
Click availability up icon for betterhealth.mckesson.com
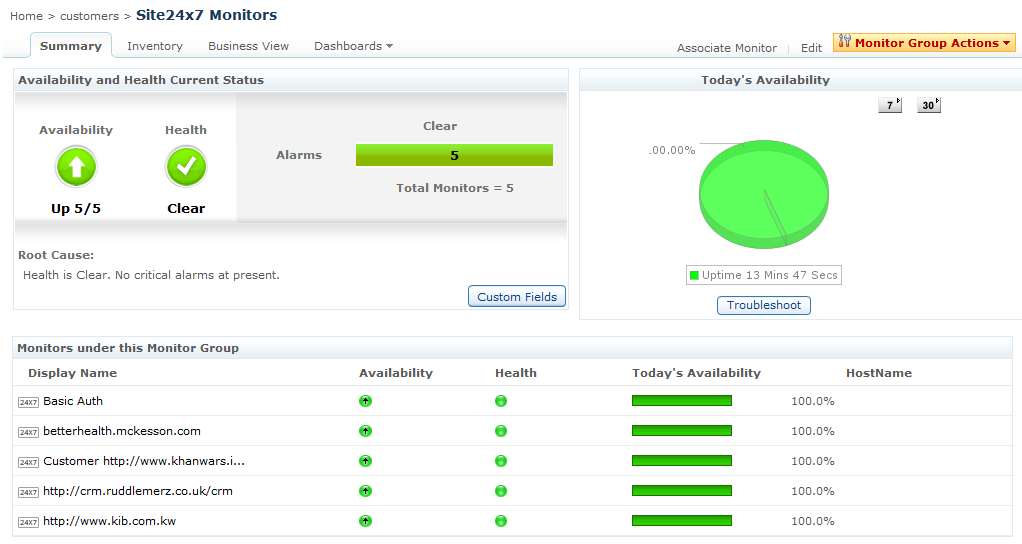366,431
